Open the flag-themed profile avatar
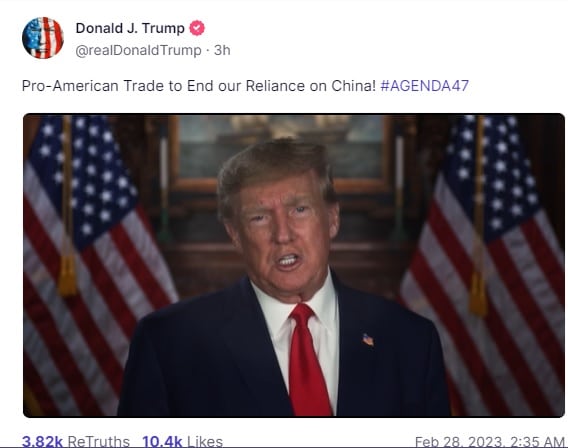 pyautogui.click(x=43, y=38)
